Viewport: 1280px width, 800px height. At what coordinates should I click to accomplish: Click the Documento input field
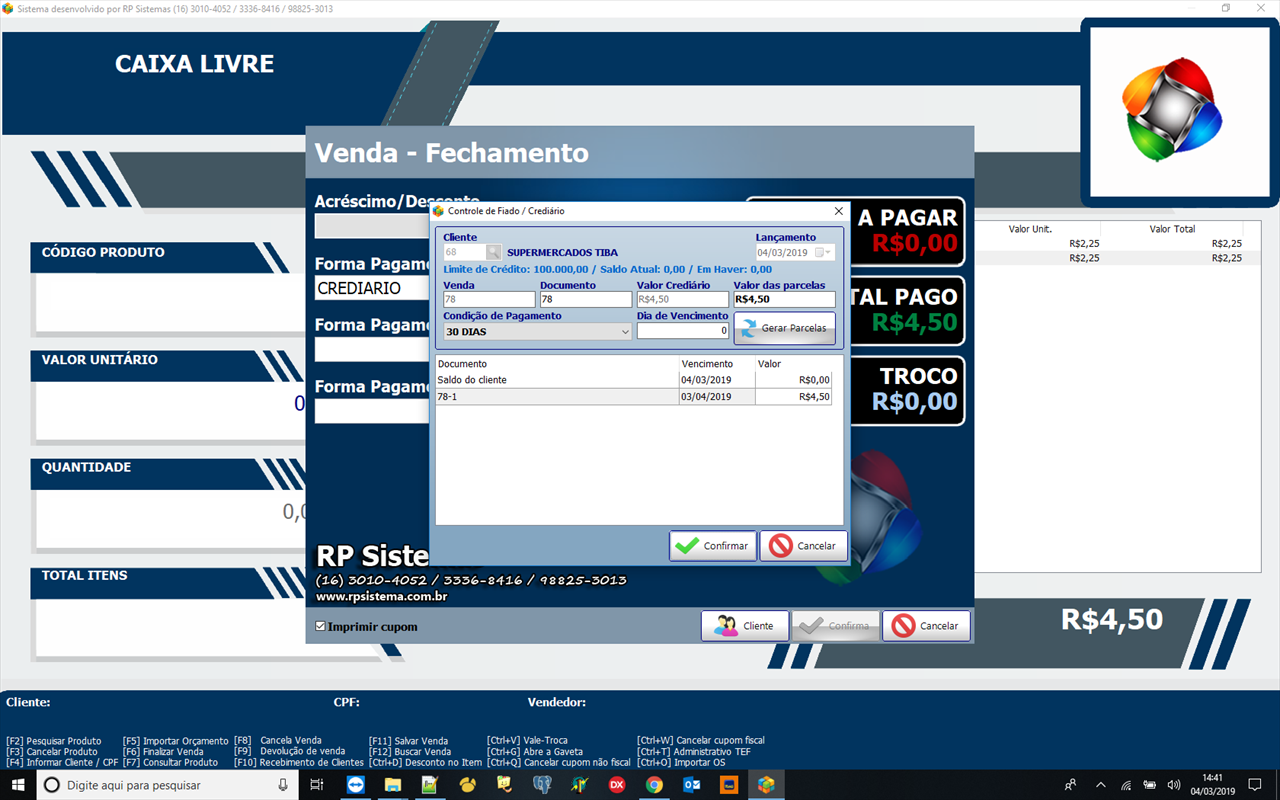point(585,300)
